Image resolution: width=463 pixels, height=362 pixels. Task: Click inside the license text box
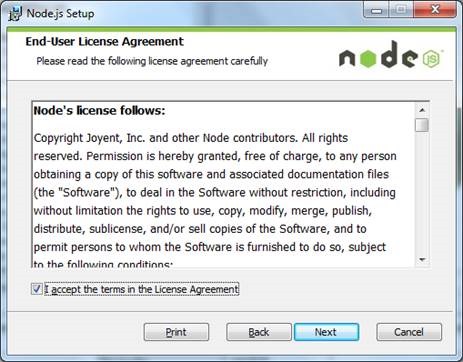[x=223, y=184]
